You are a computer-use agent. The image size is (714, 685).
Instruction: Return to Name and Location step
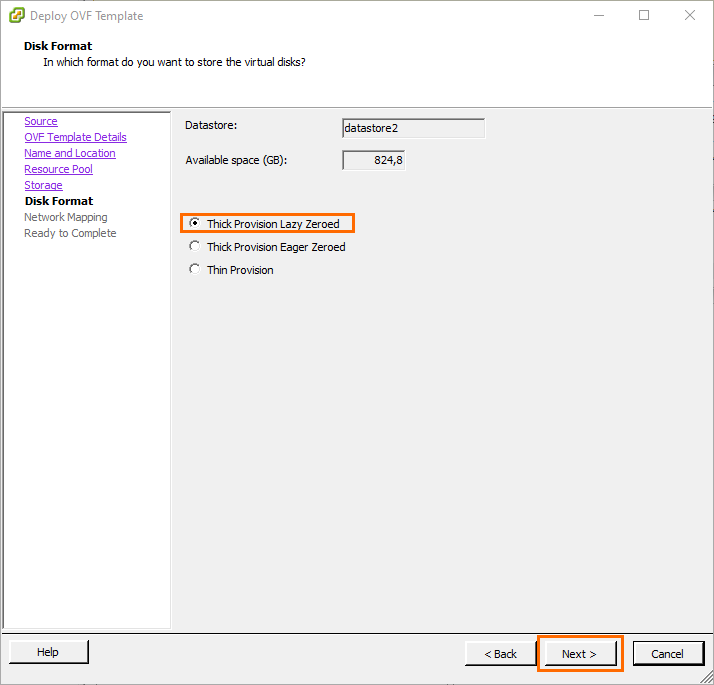[70, 153]
